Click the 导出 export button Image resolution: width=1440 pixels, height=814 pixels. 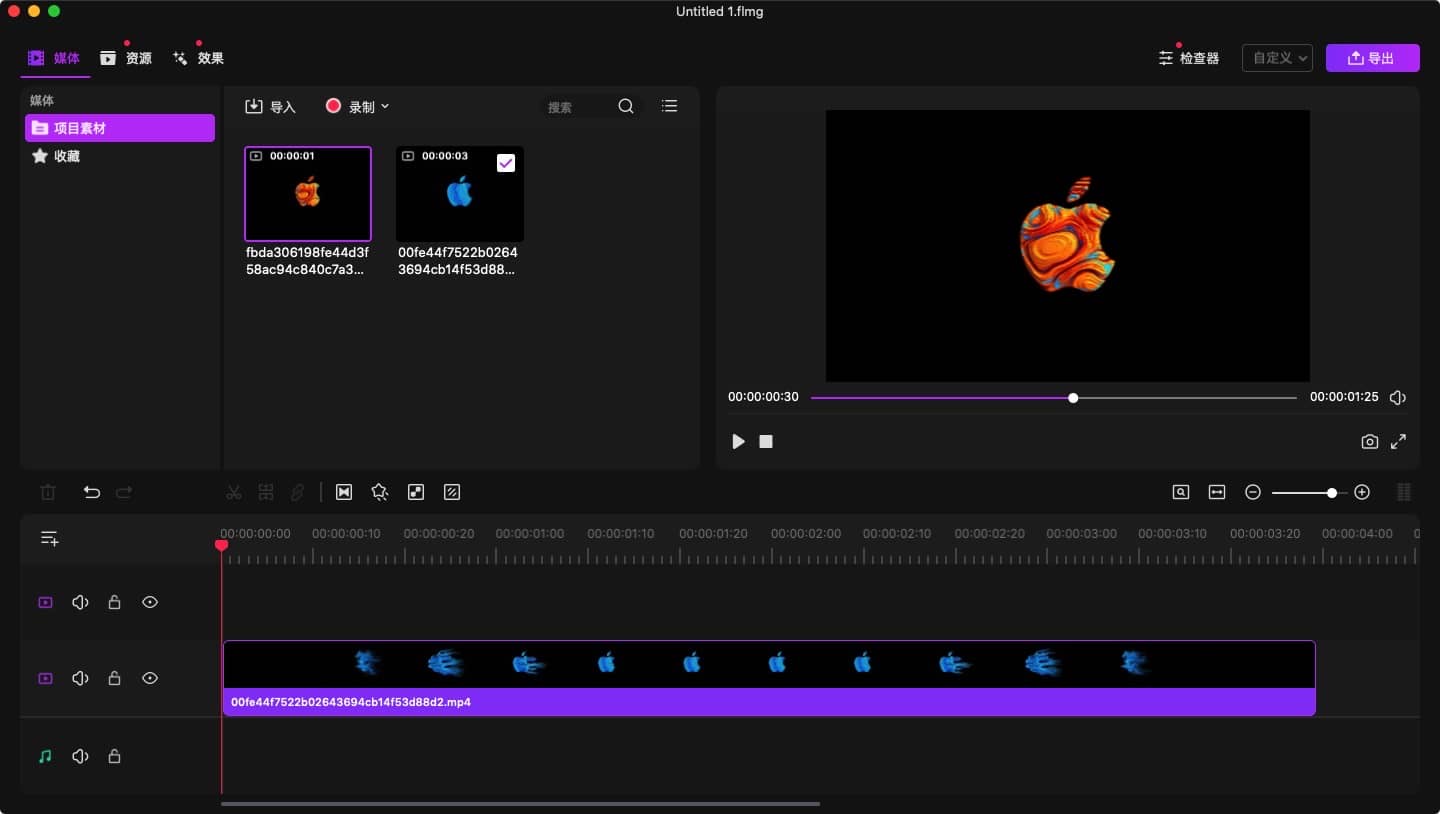pyautogui.click(x=1372, y=58)
